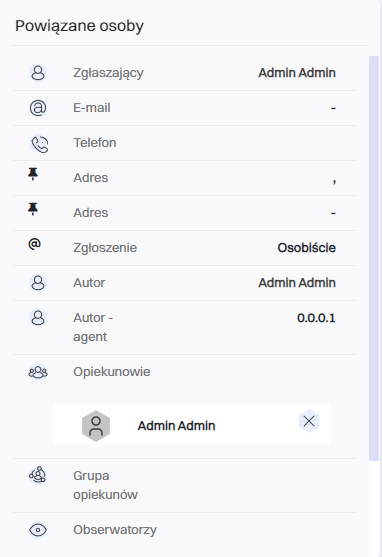Click the 0.0.0.1 agent value
The image size is (382, 557).
(x=316, y=318)
